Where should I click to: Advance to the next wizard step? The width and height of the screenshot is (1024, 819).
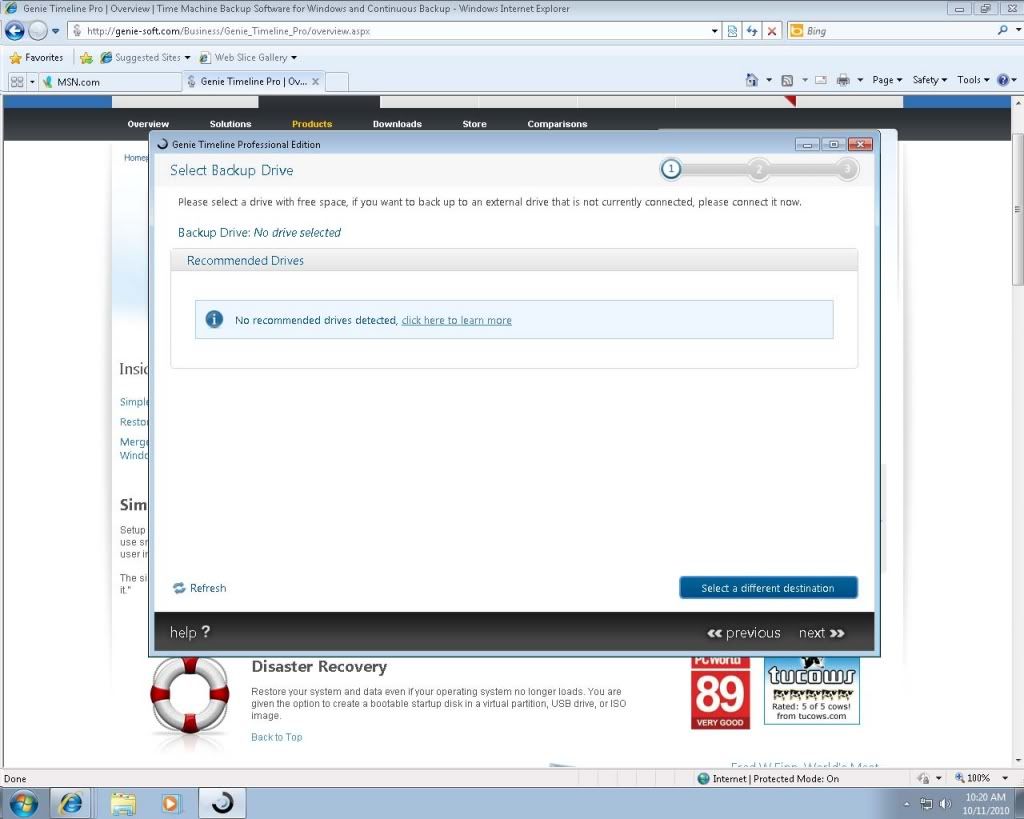(822, 633)
